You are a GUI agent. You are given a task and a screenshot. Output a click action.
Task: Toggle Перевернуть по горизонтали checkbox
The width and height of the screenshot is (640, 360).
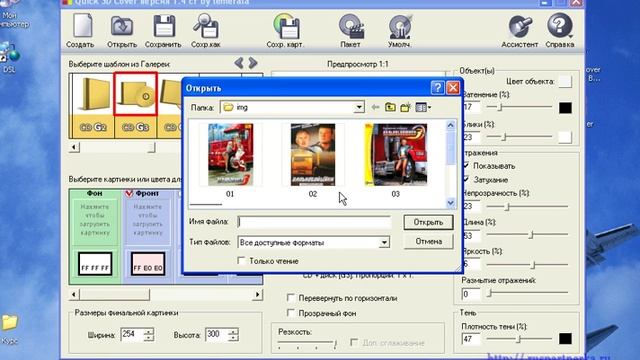(x=291, y=298)
